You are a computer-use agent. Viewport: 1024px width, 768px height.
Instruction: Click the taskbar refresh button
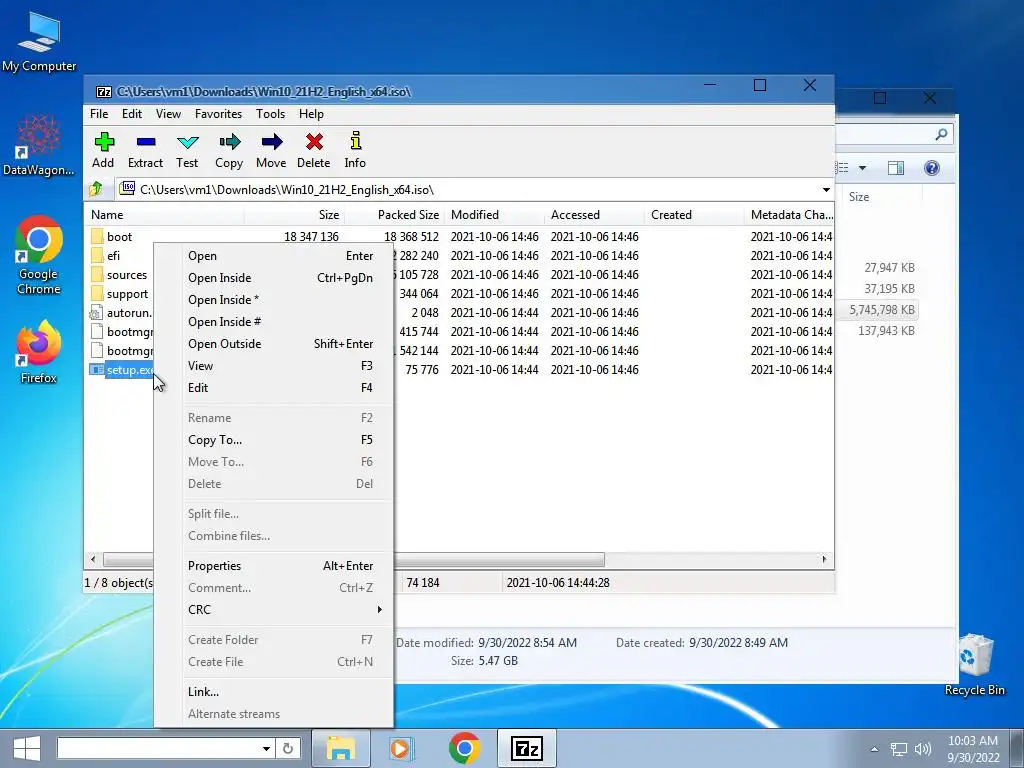tap(288, 748)
